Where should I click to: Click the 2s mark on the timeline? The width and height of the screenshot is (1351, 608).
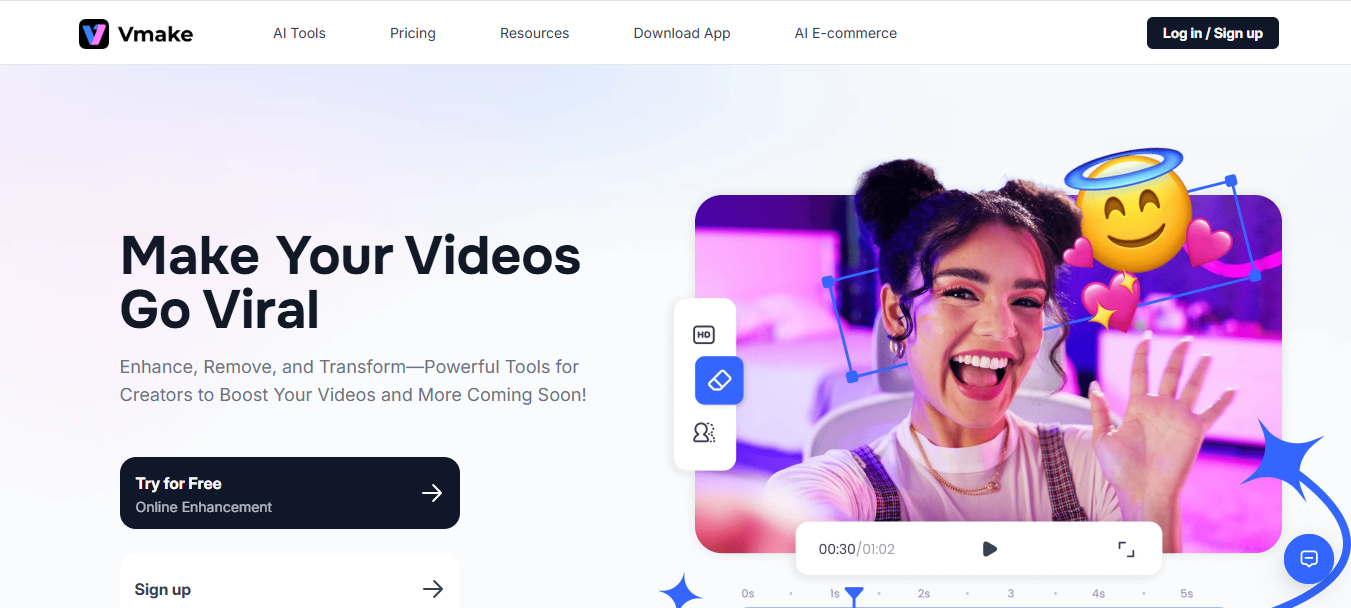pos(924,594)
